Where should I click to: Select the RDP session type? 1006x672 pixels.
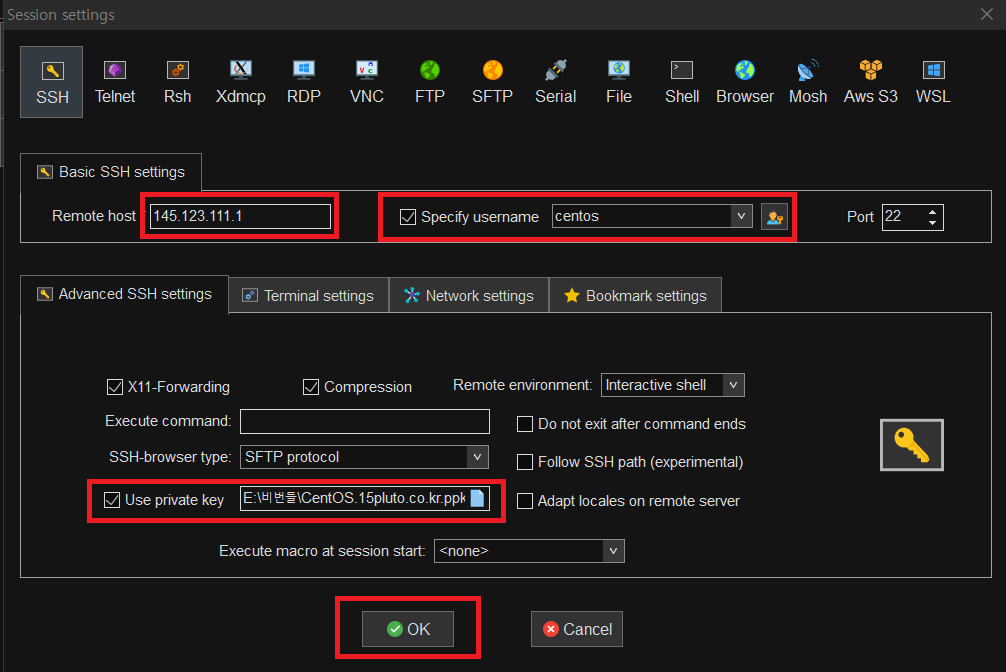[x=303, y=82]
